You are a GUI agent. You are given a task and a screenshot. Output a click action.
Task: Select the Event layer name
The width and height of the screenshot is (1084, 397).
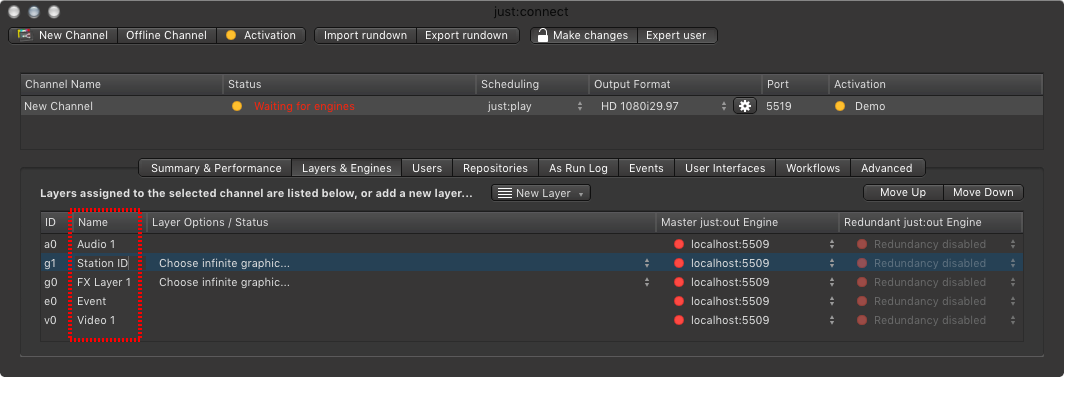click(91, 301)
